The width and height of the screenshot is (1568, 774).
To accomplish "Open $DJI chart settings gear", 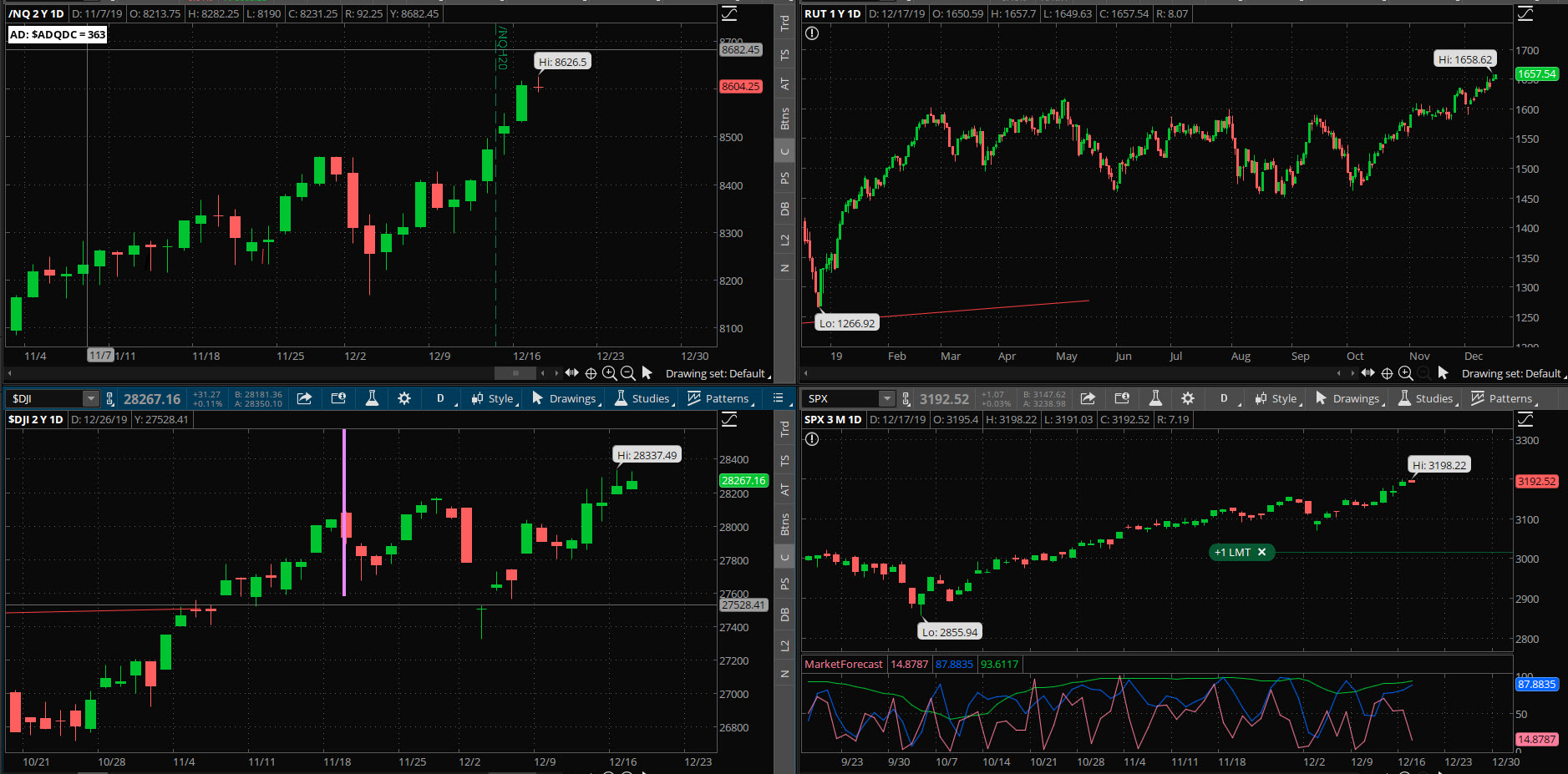I will coord(404,398).
